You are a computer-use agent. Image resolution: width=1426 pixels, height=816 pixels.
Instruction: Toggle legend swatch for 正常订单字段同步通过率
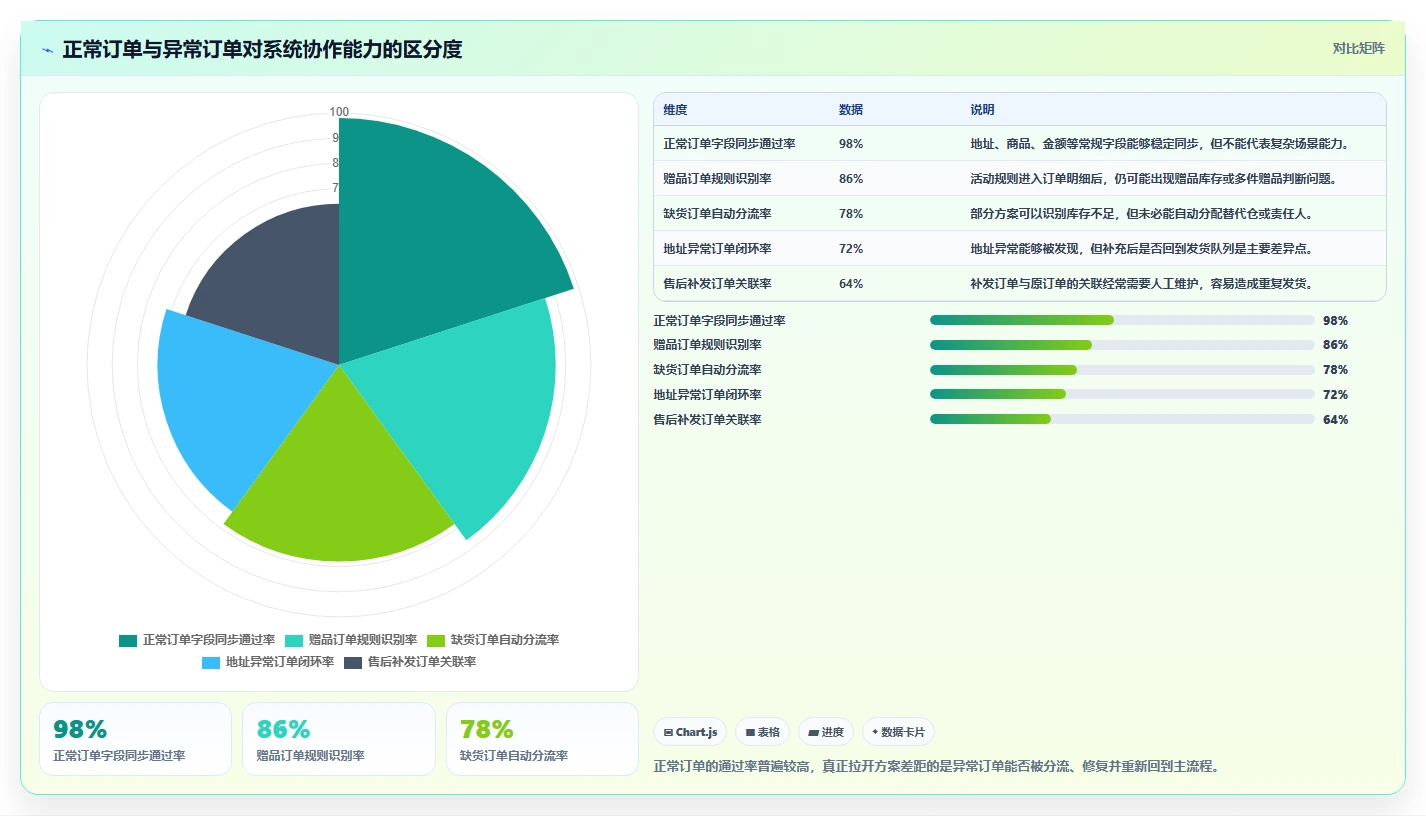pyautogui.click(x=128, y=640)
